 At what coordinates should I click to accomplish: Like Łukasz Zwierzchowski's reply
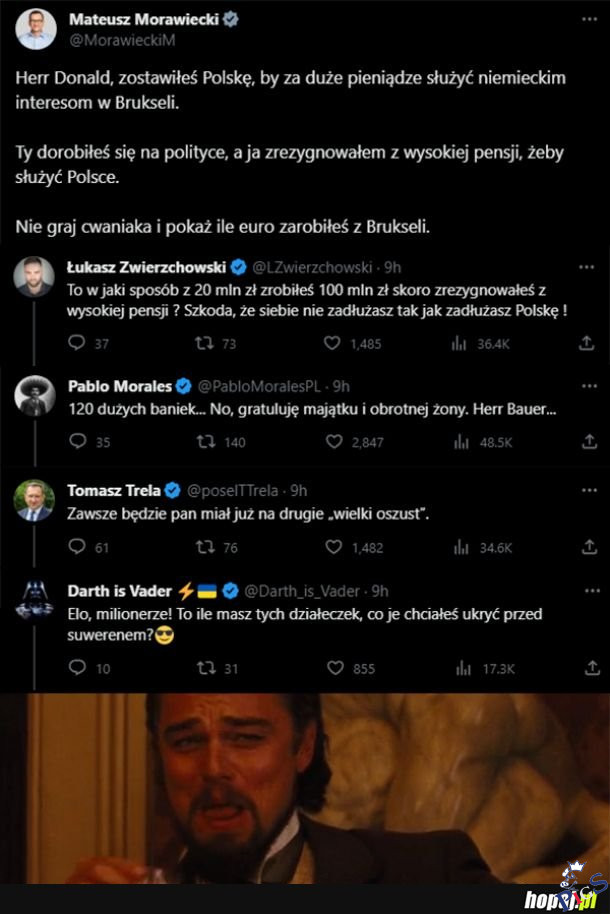pos(333,343)
